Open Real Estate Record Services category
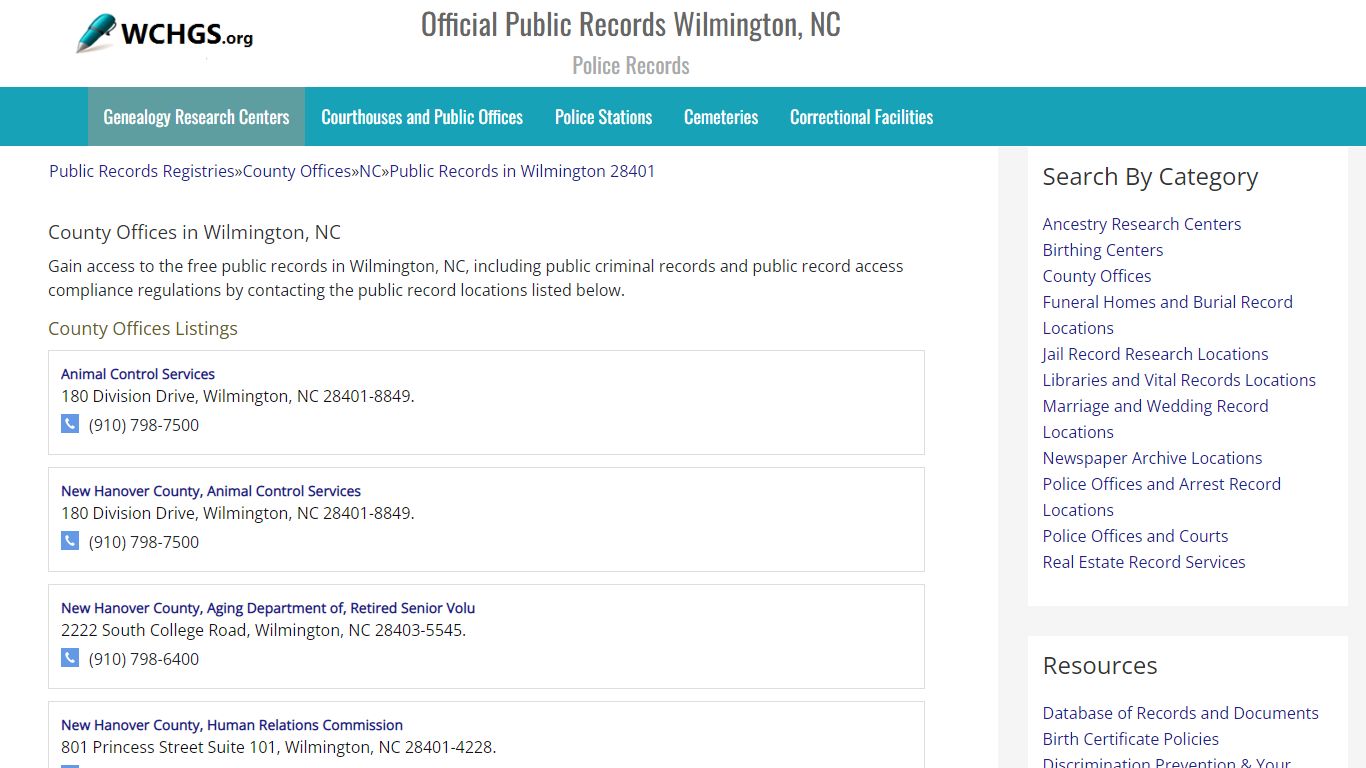The height and width of the screenshot is (768, 1366). (x=1144, y=562)
